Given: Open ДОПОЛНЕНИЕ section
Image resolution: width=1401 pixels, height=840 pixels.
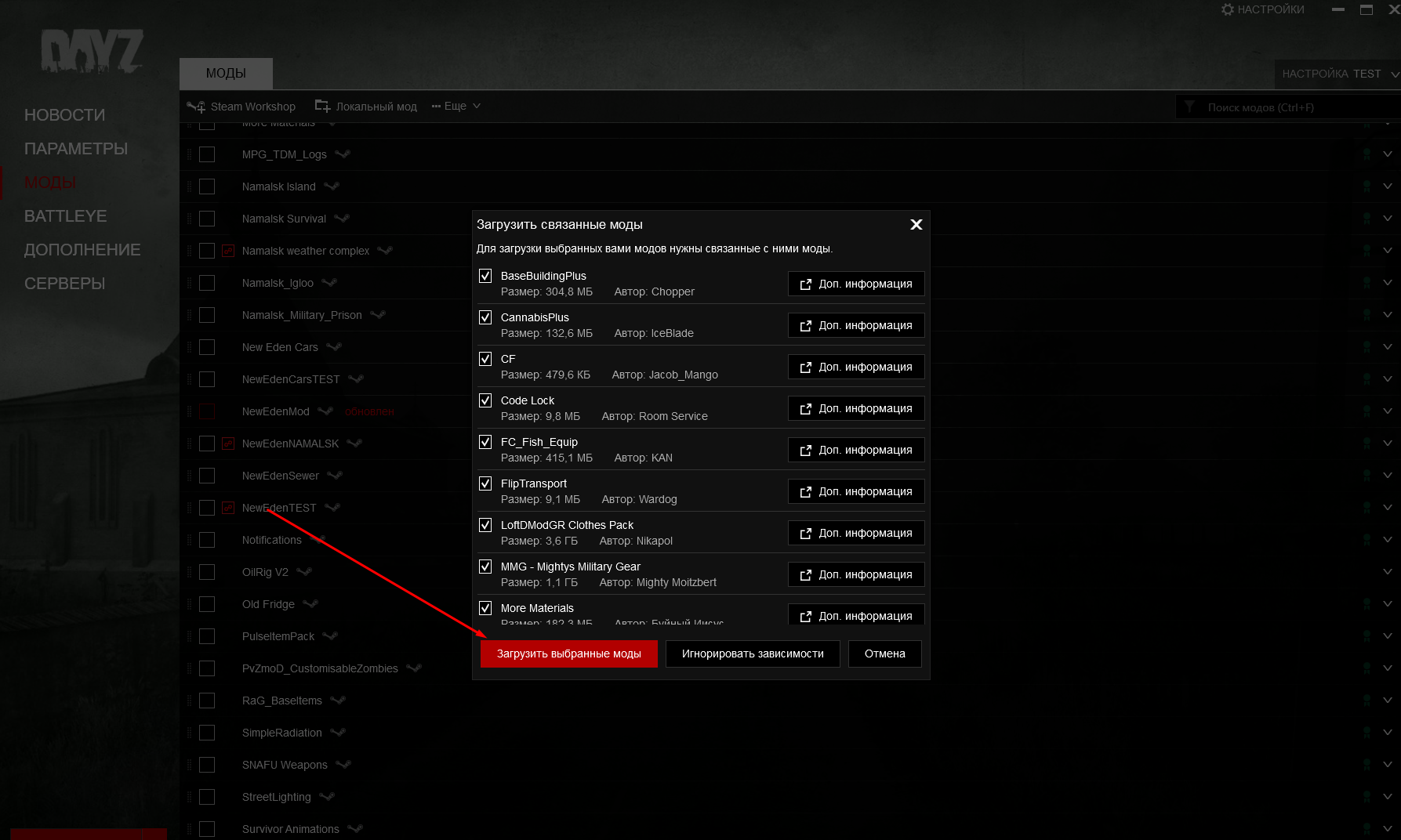Looking at the screenshot, I should [x=82, y=250].
